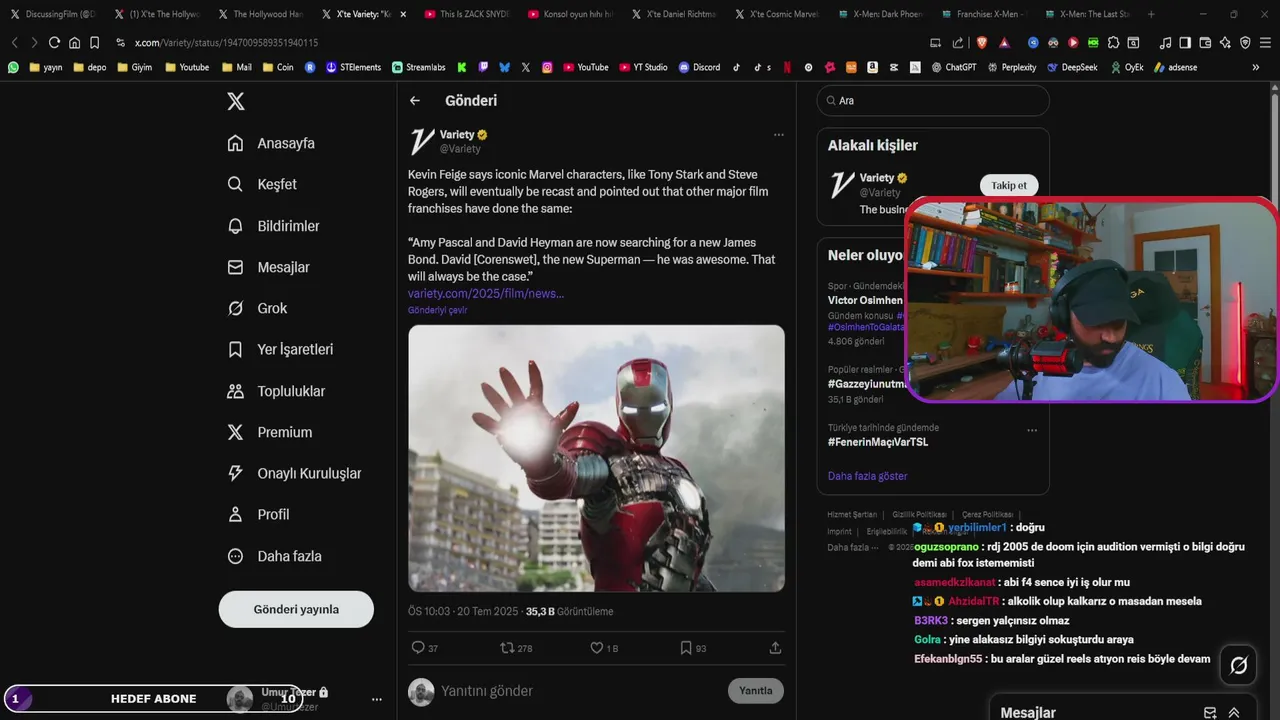Switch to This Is ZACK SNYDER tab
1280x720 pixels.
467,14
